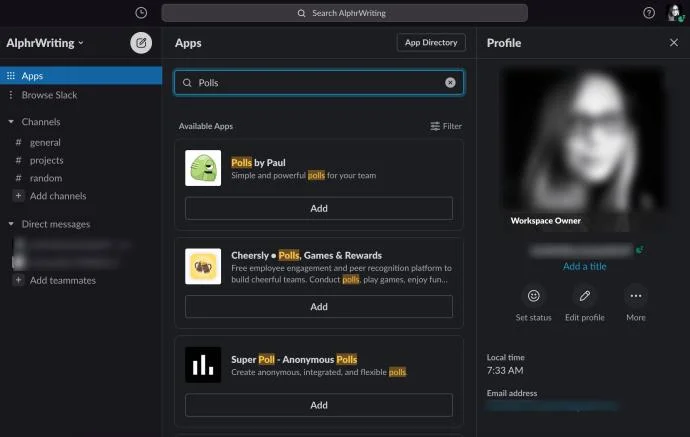Click the Set status smiley icon
Viewport: 690px width, 437px height.
point(533,296)
